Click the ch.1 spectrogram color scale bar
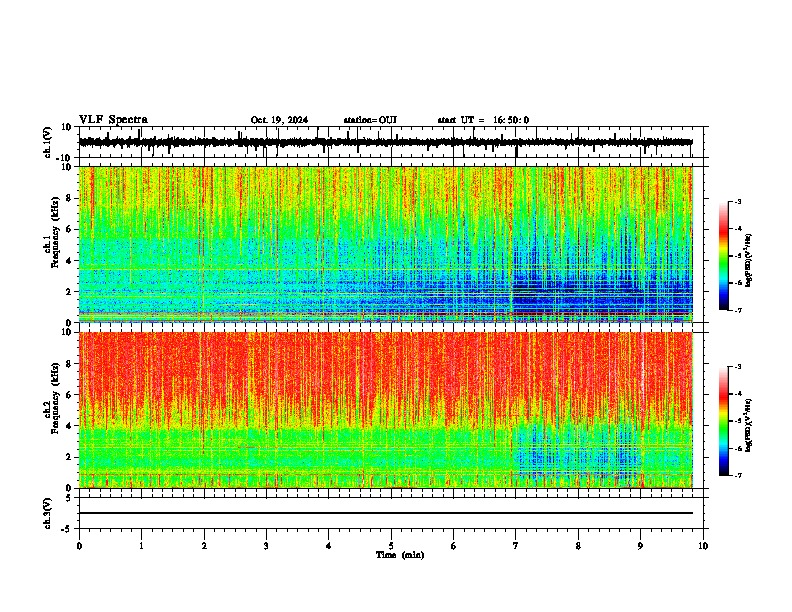792x612 pixels. coord(723,256)
